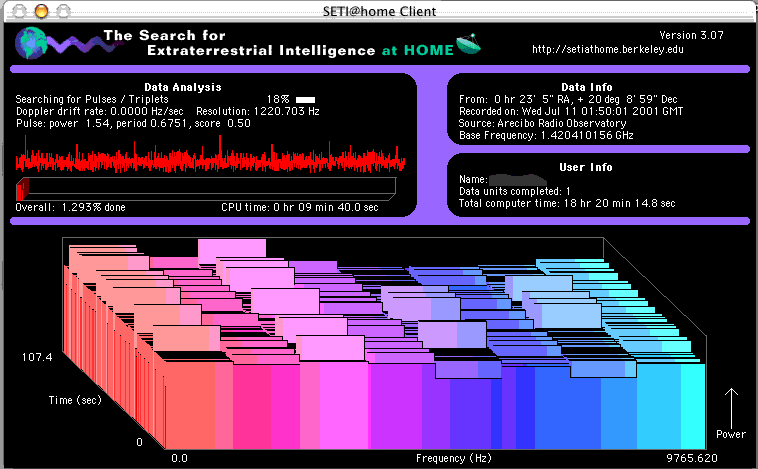The image size is (758, 469).
Task: Click the 107.4 time axis value
Action: pos(37,357)
